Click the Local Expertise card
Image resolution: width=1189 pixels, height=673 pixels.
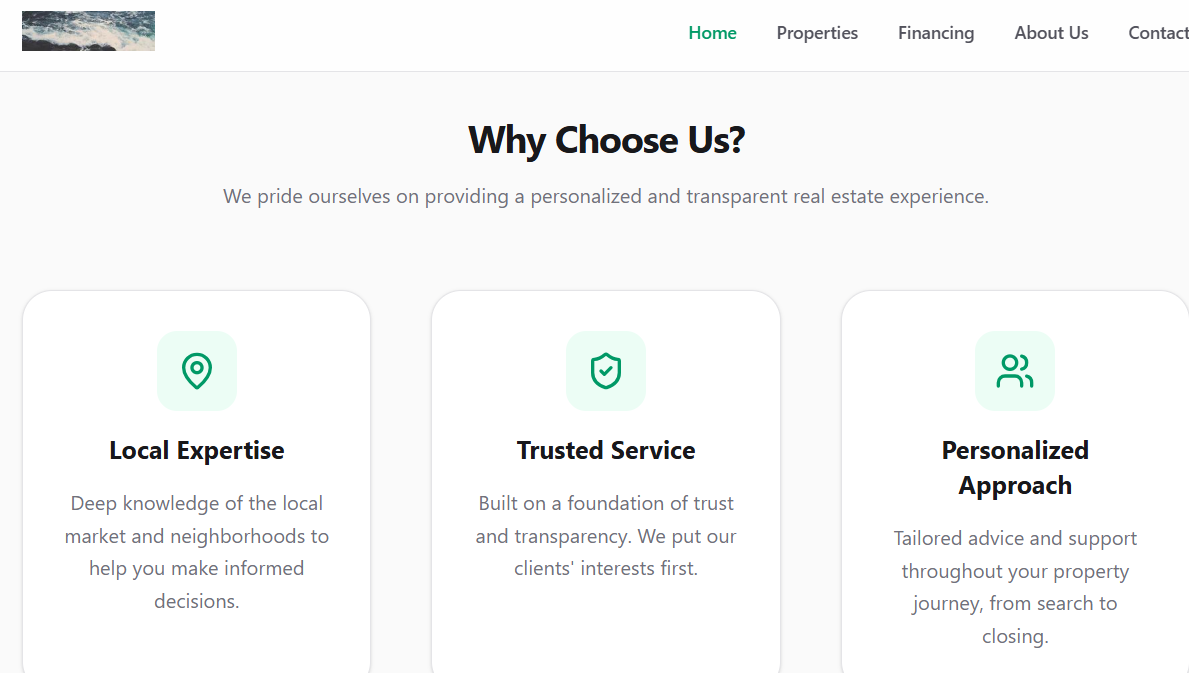point(197,480)
